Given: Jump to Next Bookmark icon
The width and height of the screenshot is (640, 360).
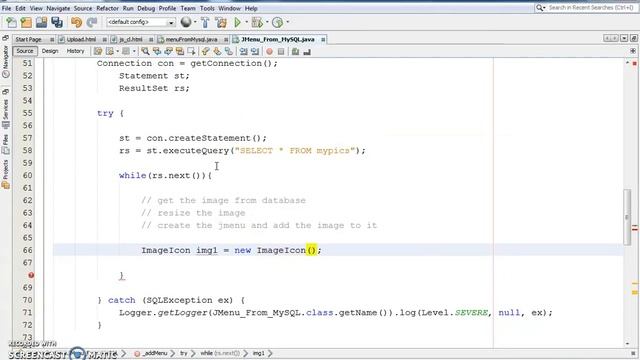Looking at the screenshot, I should (217, 51).
